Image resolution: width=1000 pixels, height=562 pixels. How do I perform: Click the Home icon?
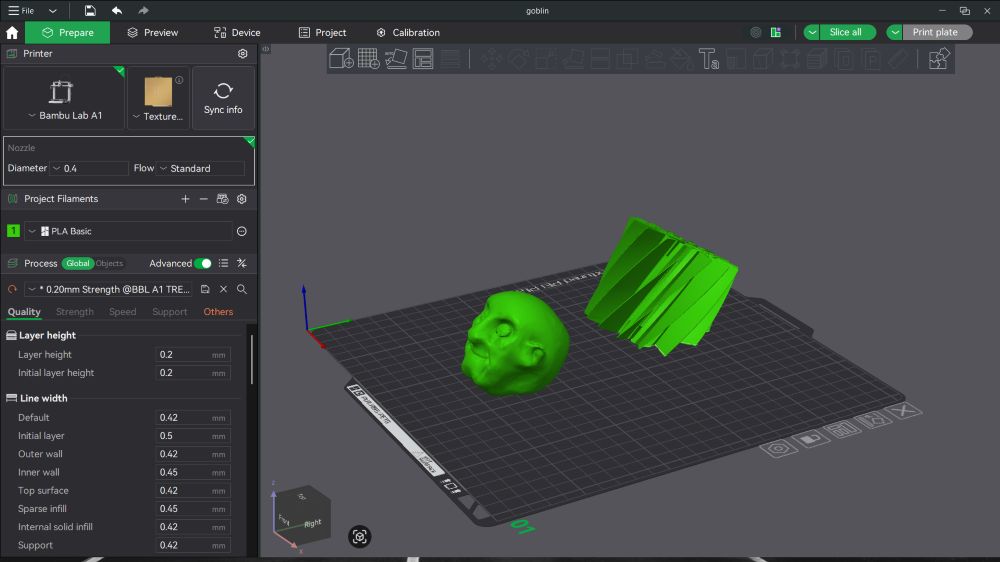tap(12, 33)
